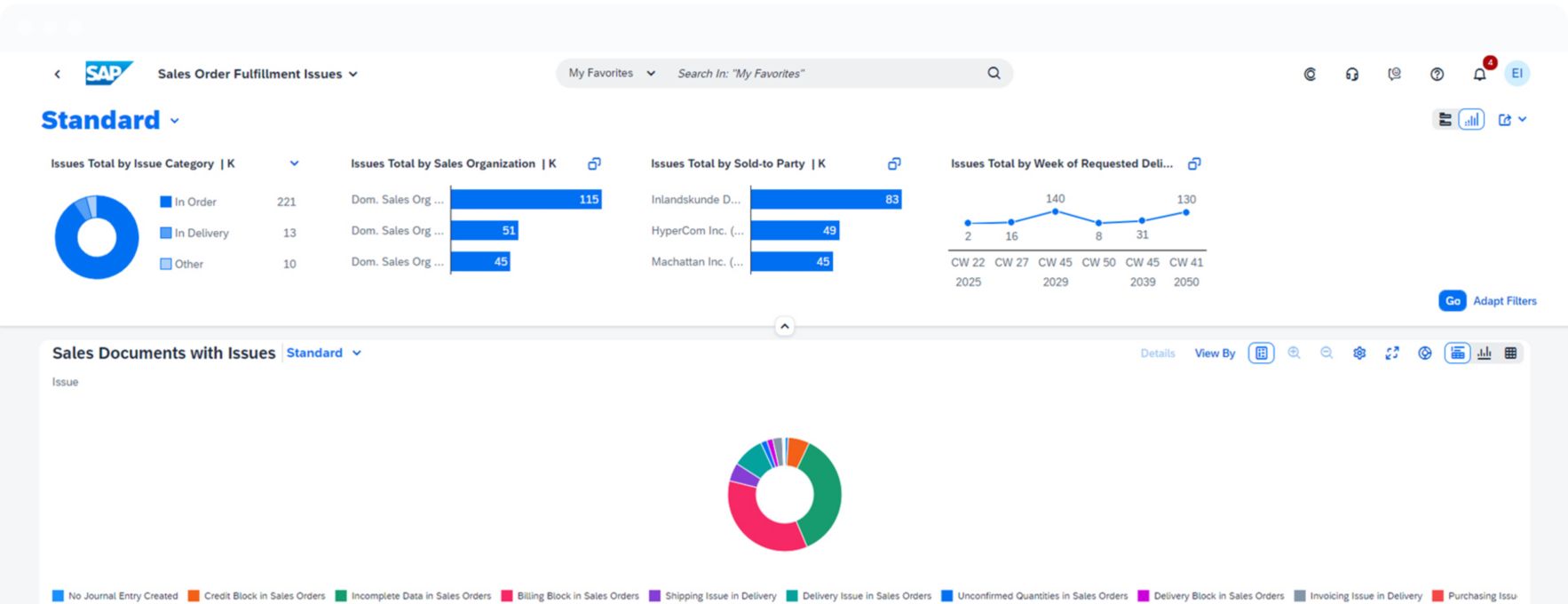
Task: Click Billing Block legend color swatch
Action: [x=507, y=596]
